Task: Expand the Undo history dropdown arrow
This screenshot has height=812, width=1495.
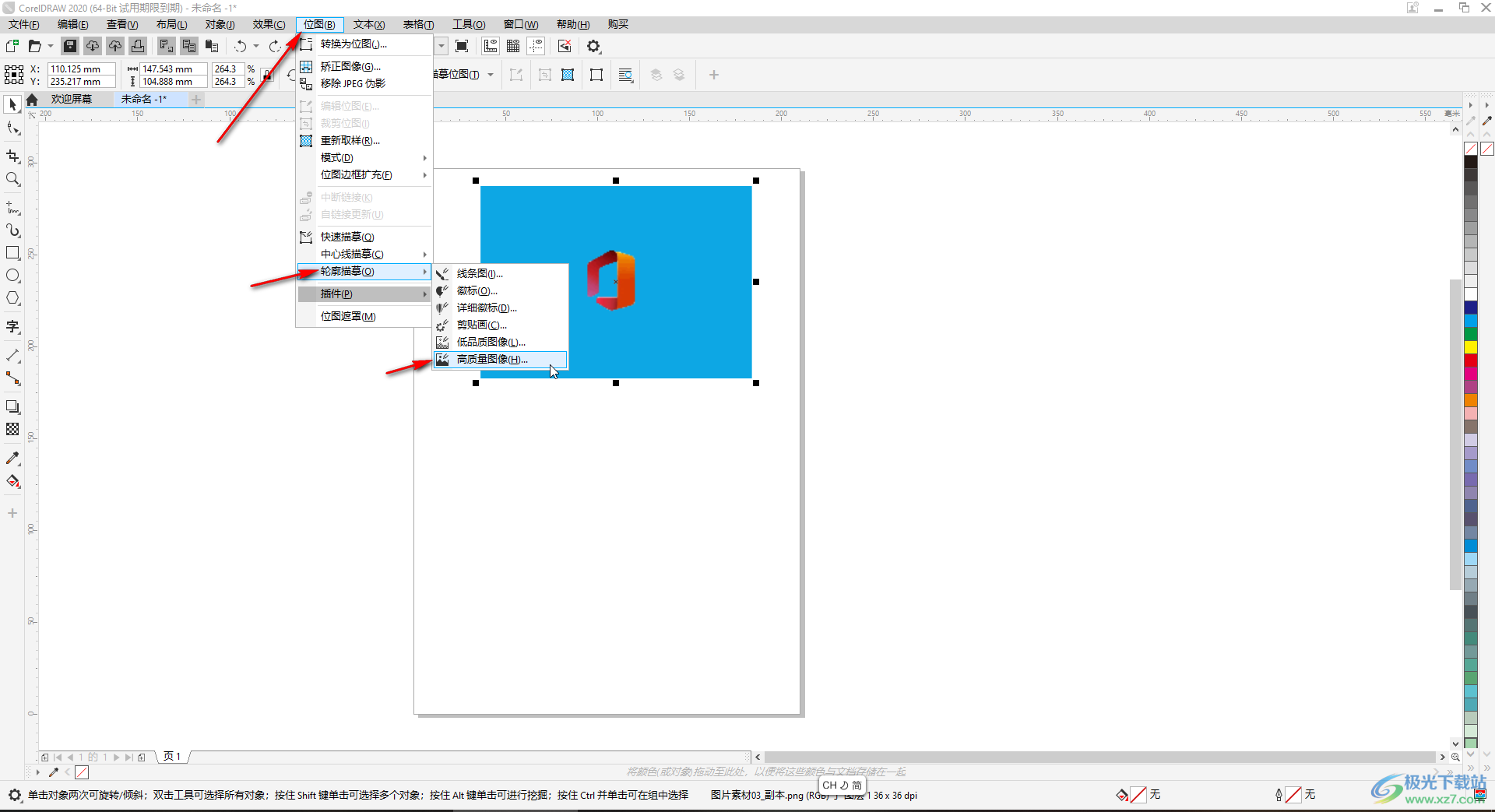Action: (255, 46)
